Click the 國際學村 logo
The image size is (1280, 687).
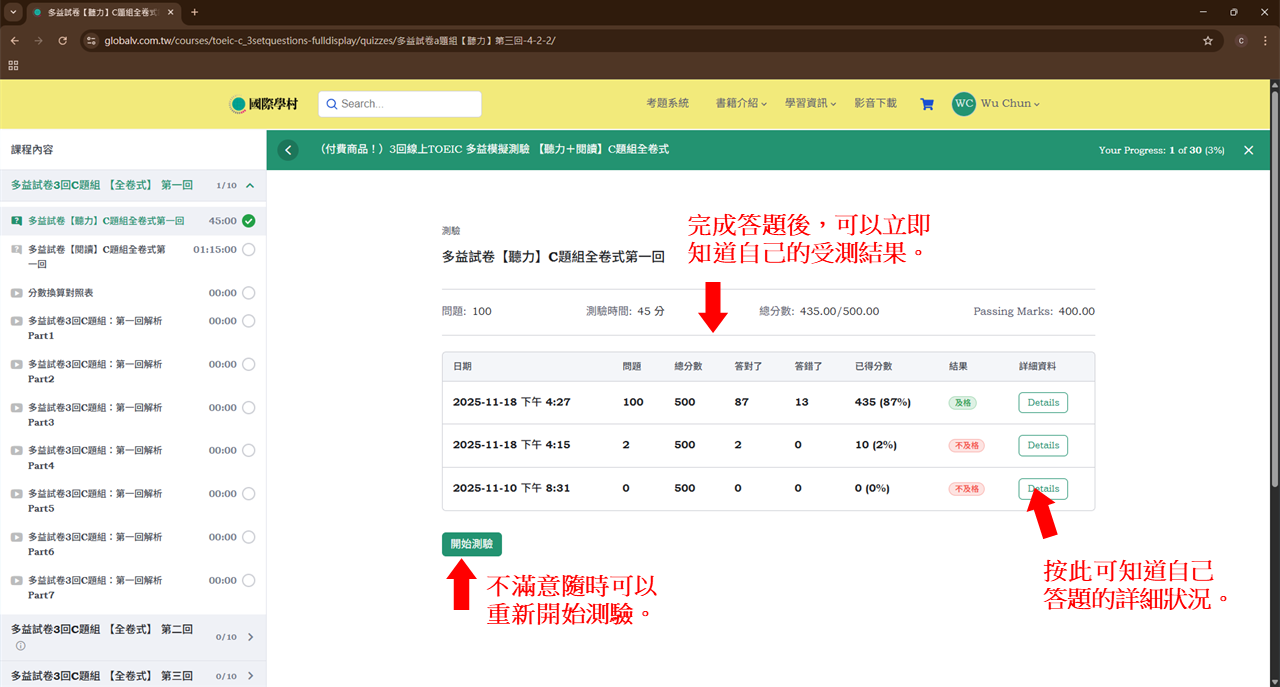265,104
